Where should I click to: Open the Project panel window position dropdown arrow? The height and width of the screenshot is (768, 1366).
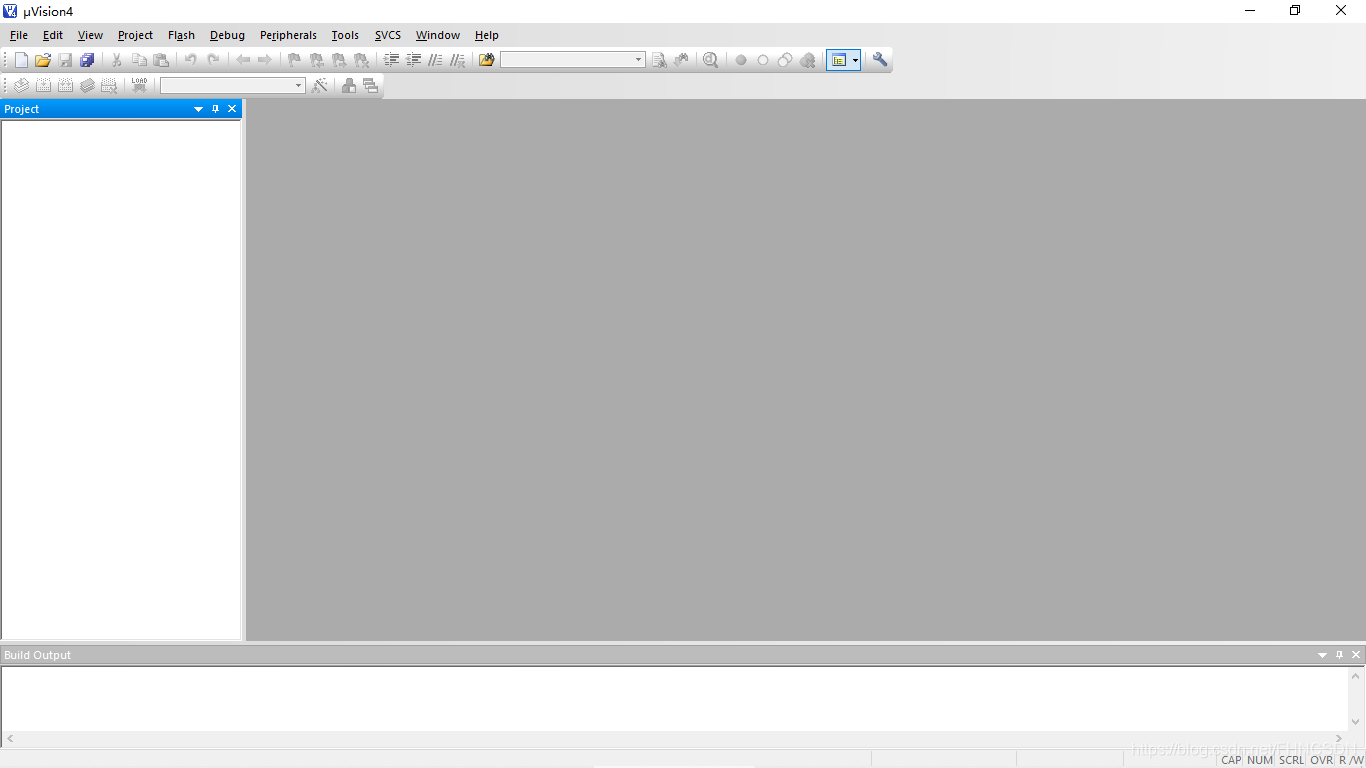[x=198, y=109]
